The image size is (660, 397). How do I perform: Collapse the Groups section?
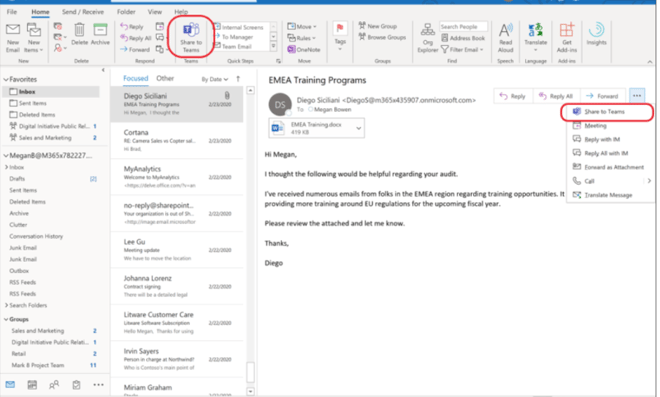[x=6, y=319]
